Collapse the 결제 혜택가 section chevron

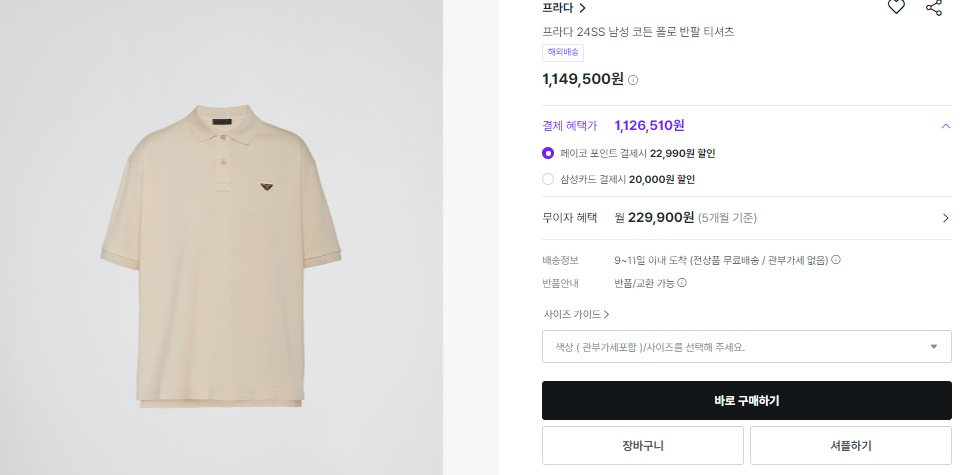pos(945,126)
